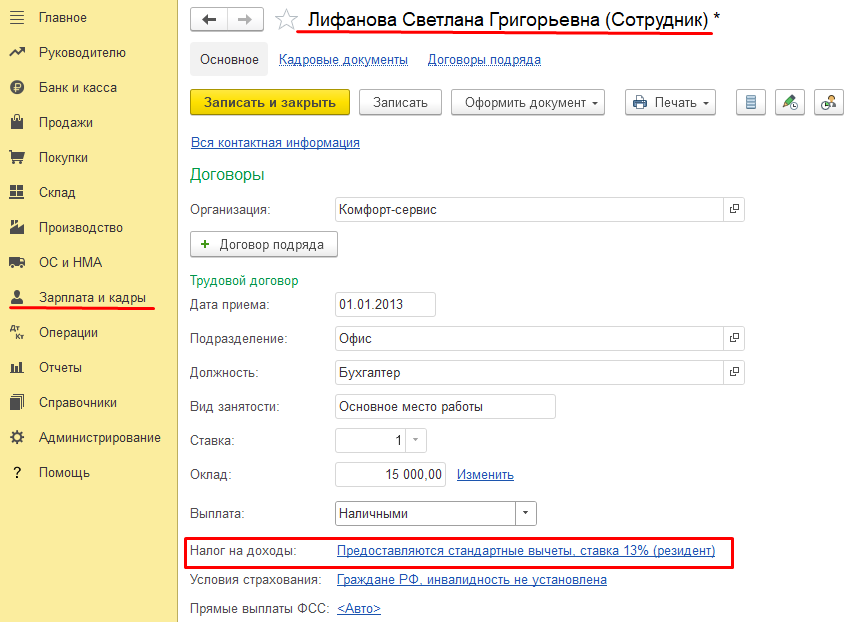Go to Банк и касса section
Screen dimensions: 860x622
[77, 88]
